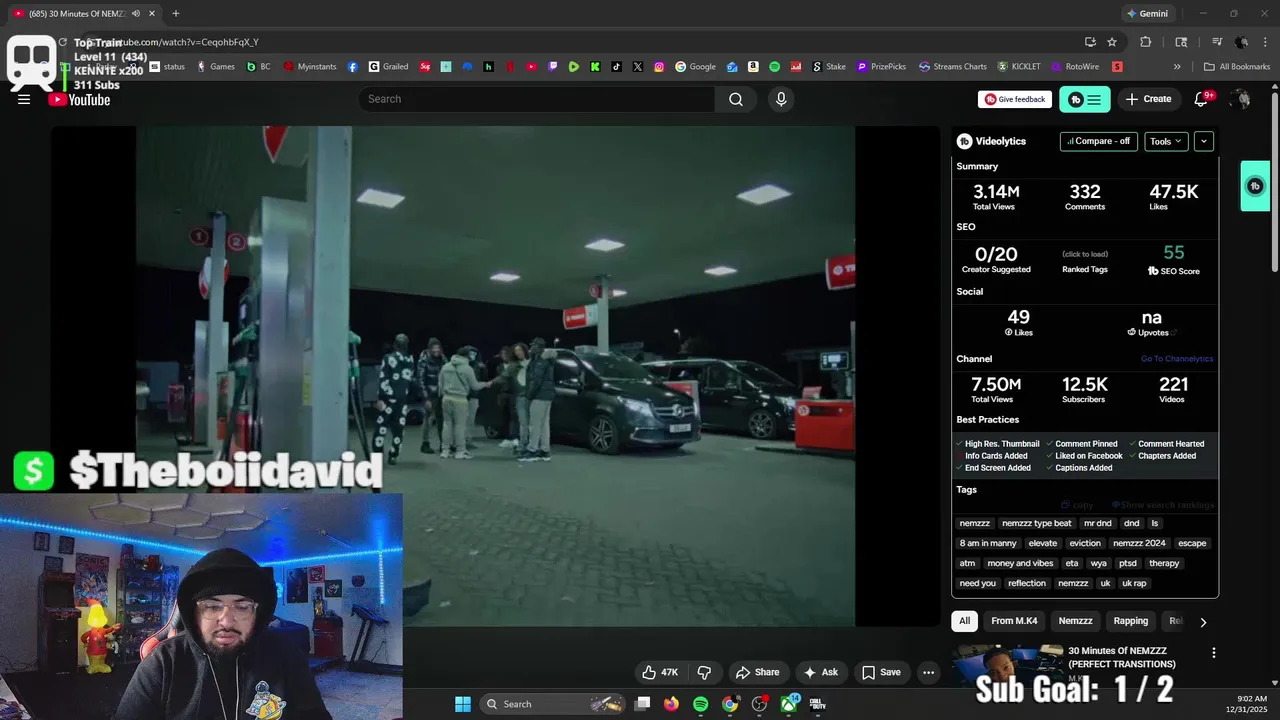Open the suggested 30 Minutes Of NEMZZZ thumbnail
1280x720 pixels.
coord(1007,665)
